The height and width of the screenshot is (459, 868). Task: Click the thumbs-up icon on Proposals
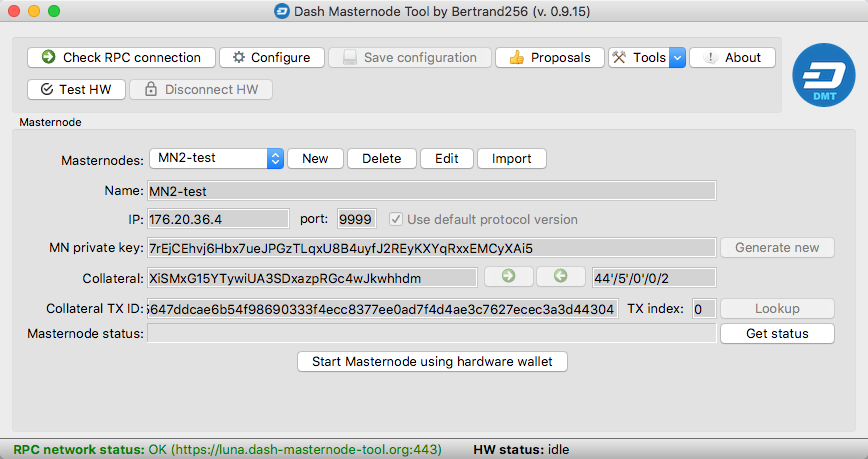(516, 57)
